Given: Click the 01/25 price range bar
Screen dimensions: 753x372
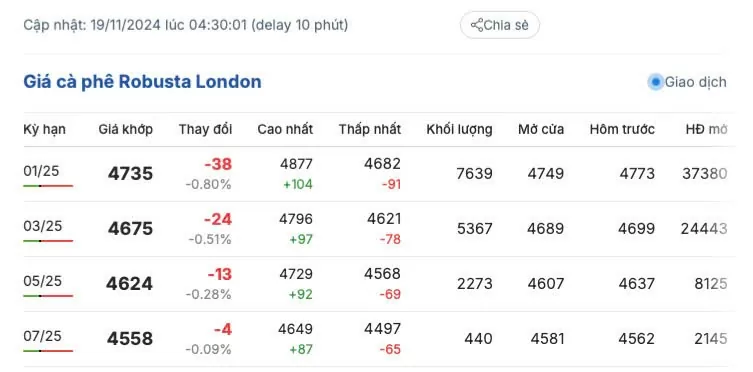Looking at the screenshot, I should [48, 185].
